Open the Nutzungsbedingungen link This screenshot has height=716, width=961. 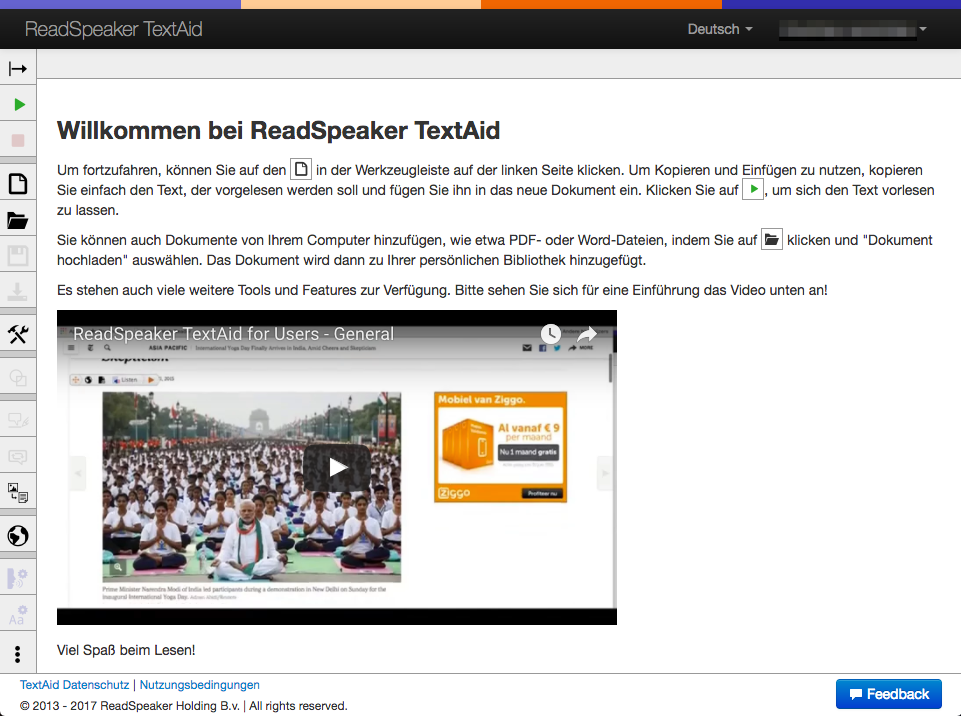click(x=199, y=685)
